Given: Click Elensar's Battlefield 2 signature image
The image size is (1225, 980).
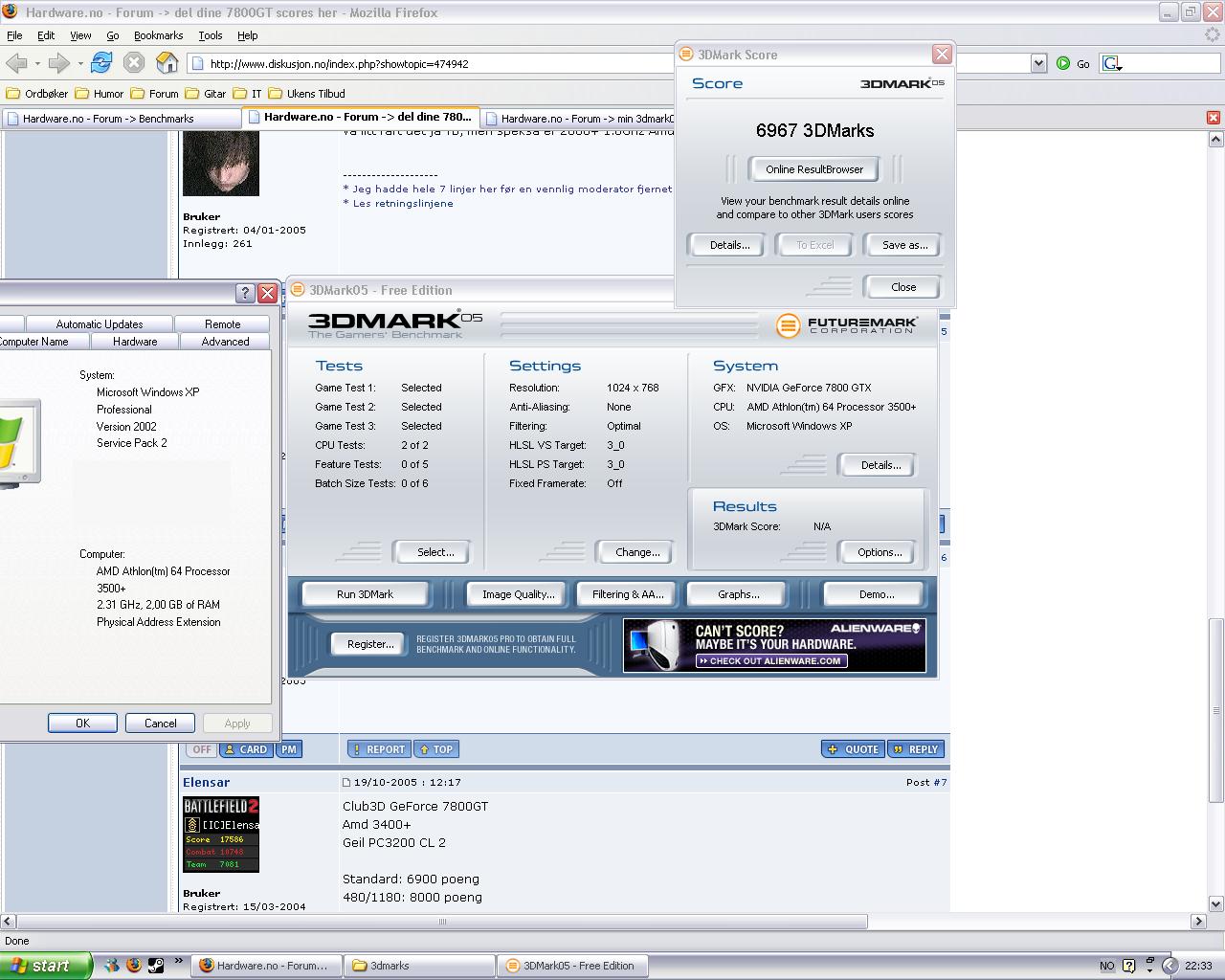Looking at the screenshot, I should pyautogui.click(x=221, y=835).
